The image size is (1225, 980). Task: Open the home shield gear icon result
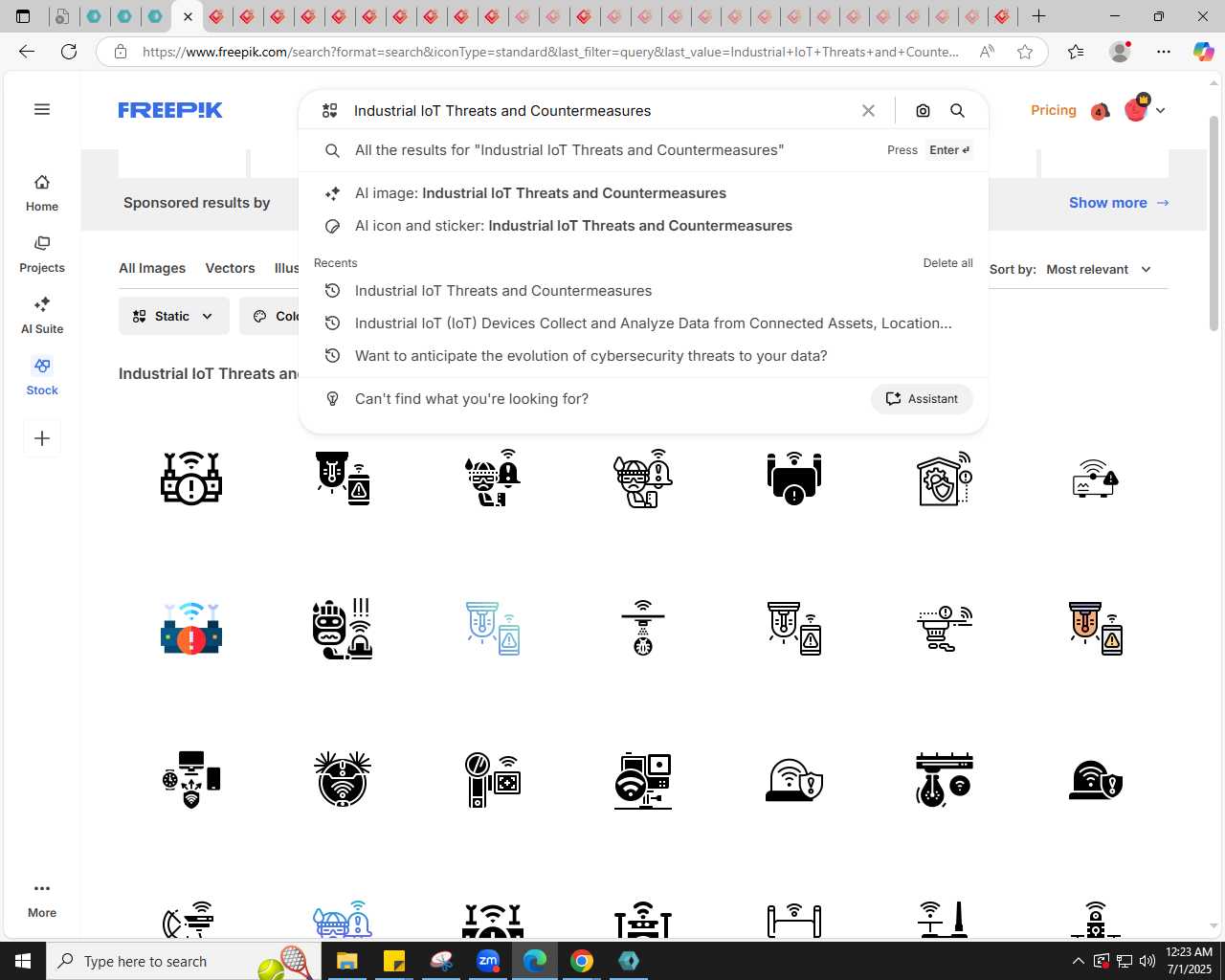(x=945, y=479)
